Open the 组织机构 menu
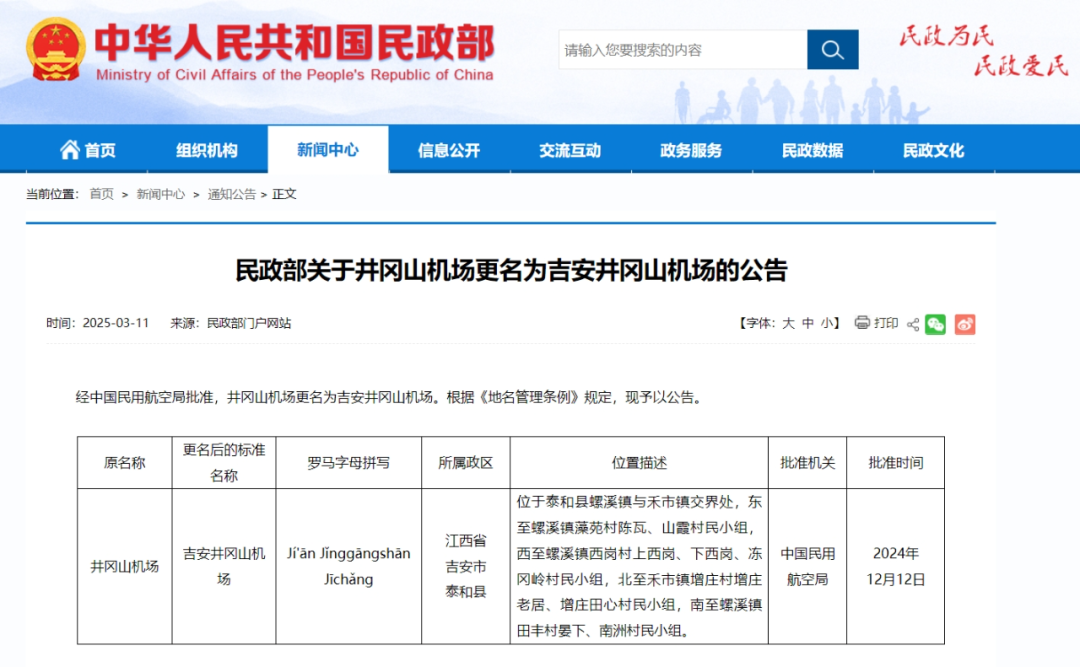The width and height of the screenshot is (1080, 667). pyautogui.click(x=207, y=150)
